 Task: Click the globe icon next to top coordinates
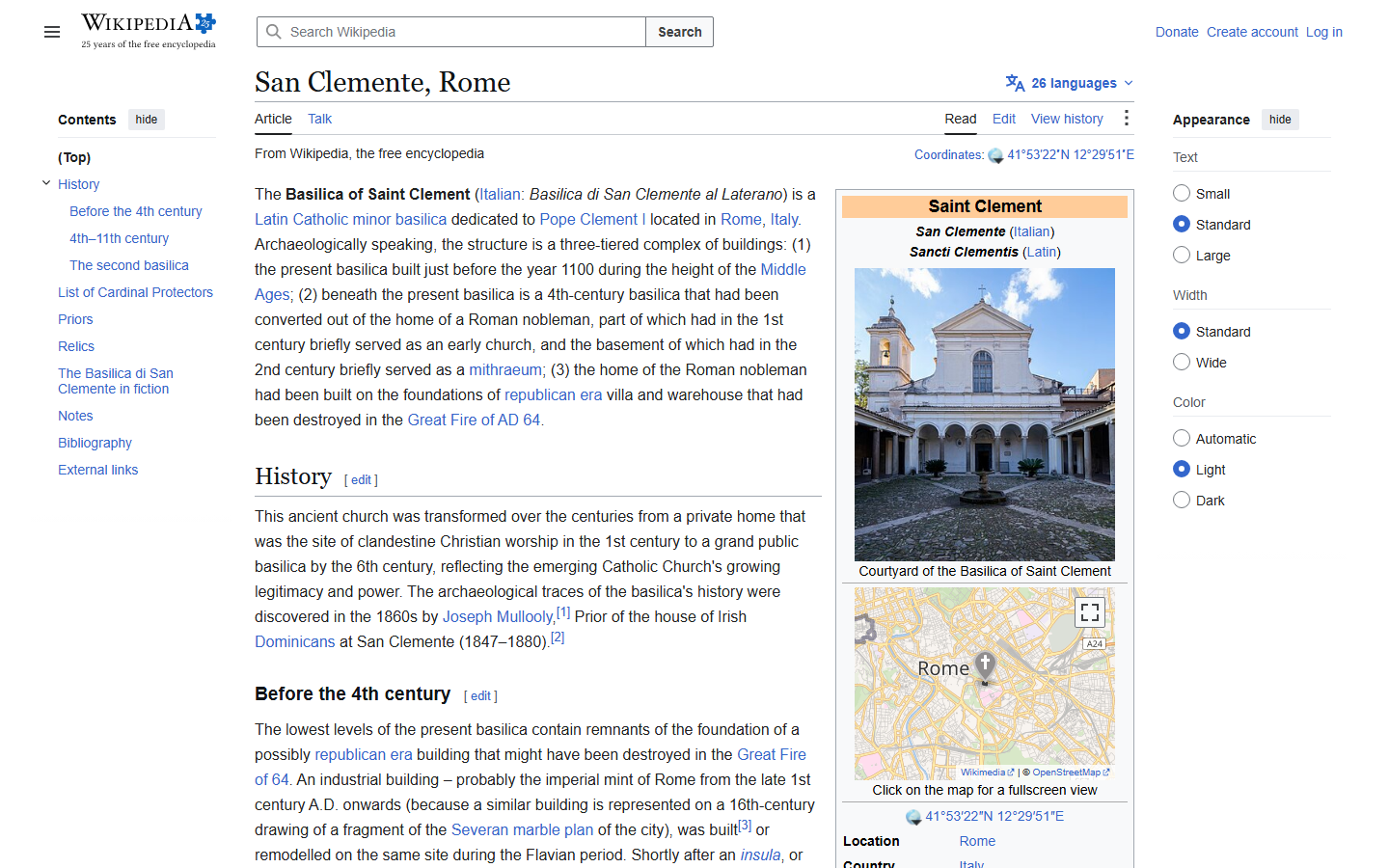click(x=995, y=155)
